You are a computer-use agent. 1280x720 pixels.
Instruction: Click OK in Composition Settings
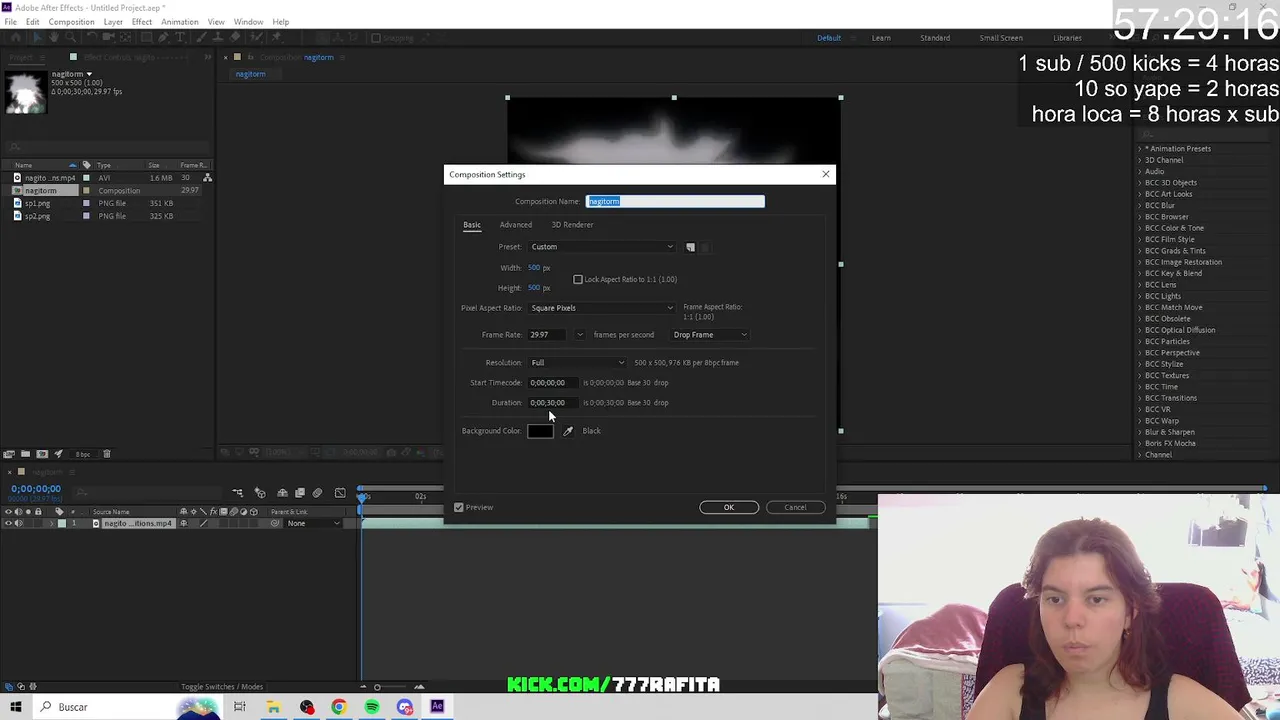coord(729,507)
